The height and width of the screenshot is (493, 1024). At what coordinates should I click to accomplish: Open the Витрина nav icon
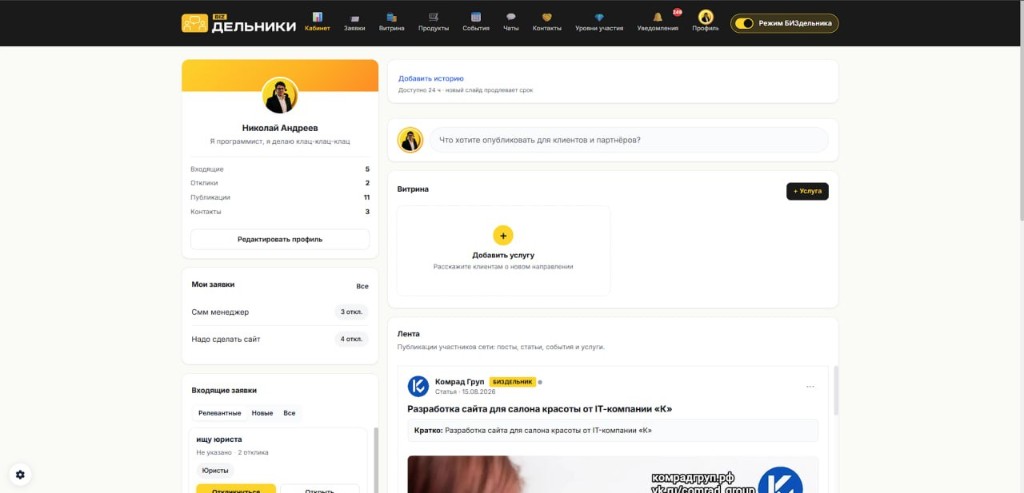tap(391, 18)
